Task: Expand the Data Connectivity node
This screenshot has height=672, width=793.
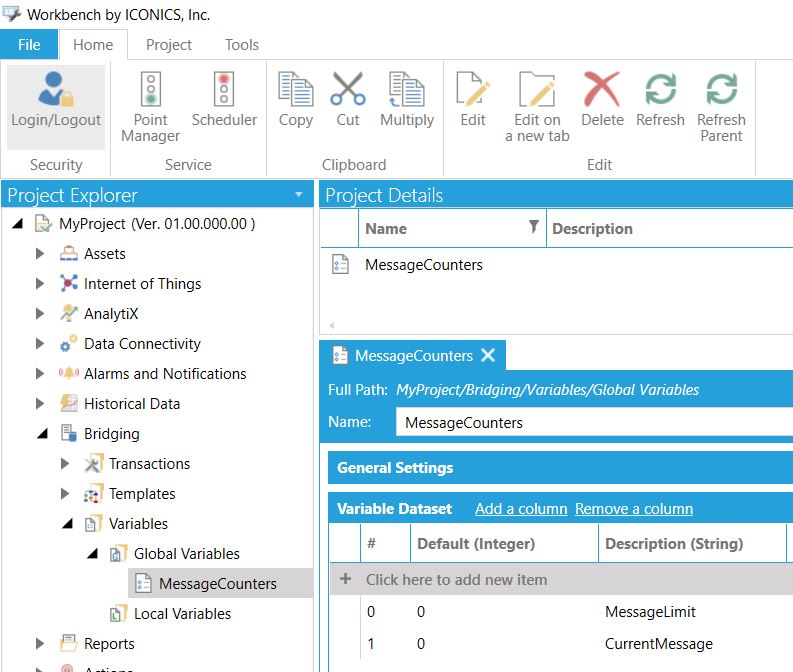Action: pos(40,343)
